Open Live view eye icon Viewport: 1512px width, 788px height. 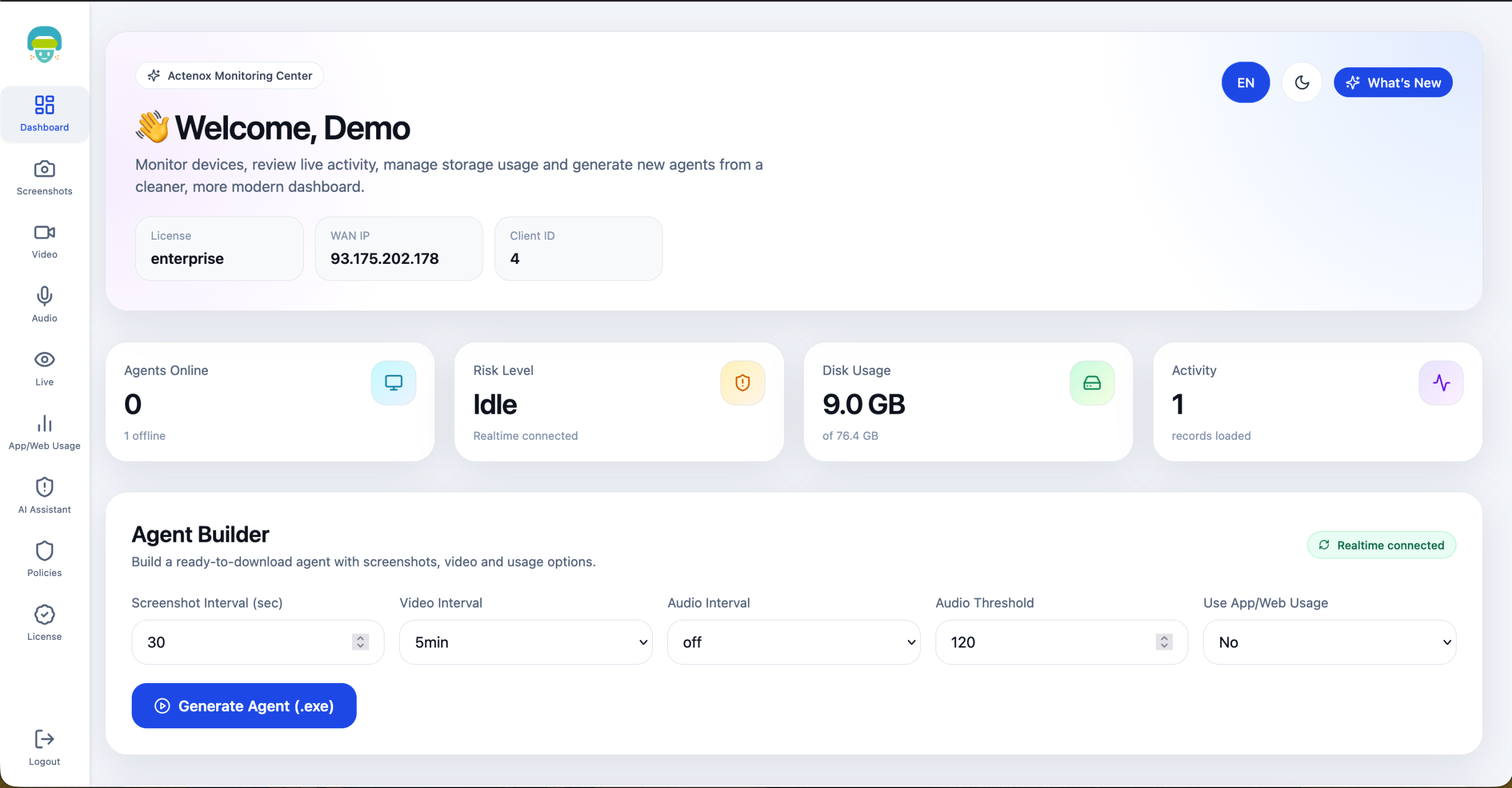pyautogui.click(x=44, y=359)
